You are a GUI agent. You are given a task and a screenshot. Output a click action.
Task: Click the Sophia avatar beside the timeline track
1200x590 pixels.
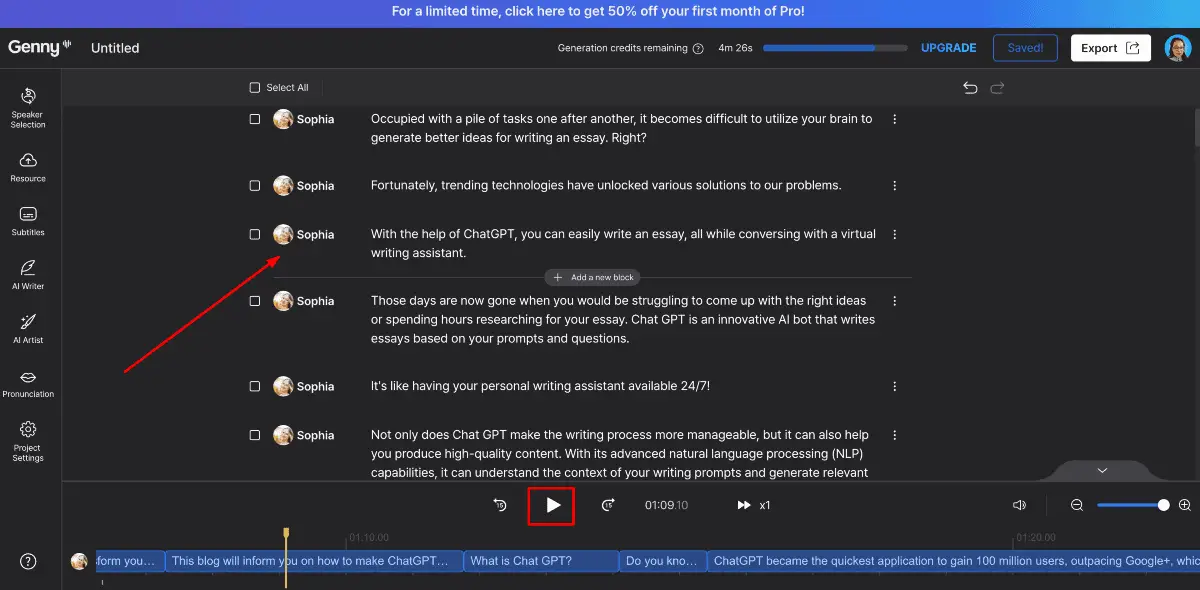point(79,561)
